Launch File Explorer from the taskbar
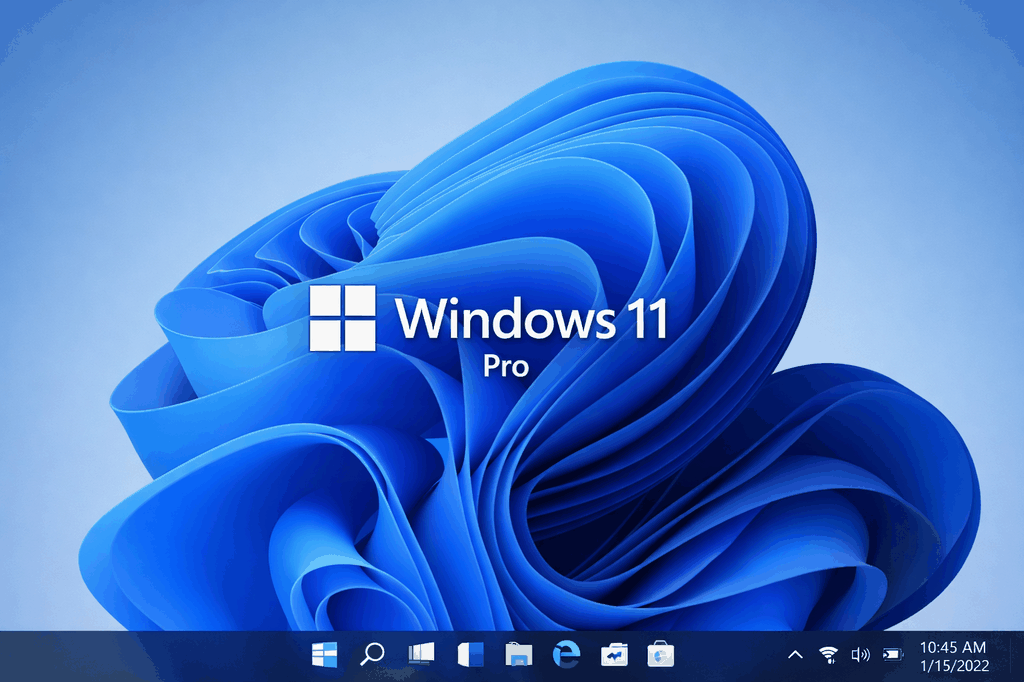Viewport: 1024px width, 682px height. 518,655
